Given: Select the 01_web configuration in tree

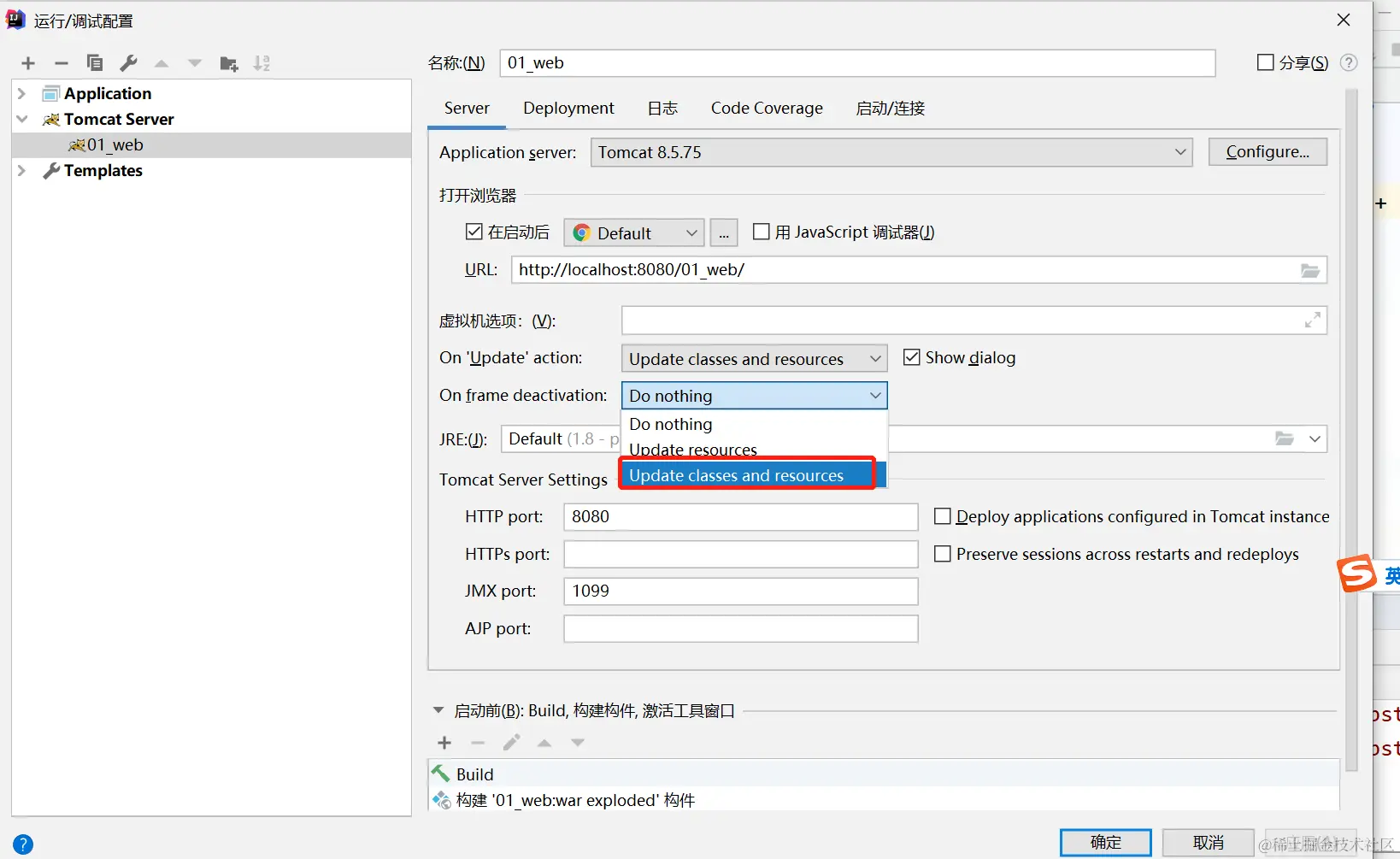Looking at the screenshot, I should (x=212, y=144).
